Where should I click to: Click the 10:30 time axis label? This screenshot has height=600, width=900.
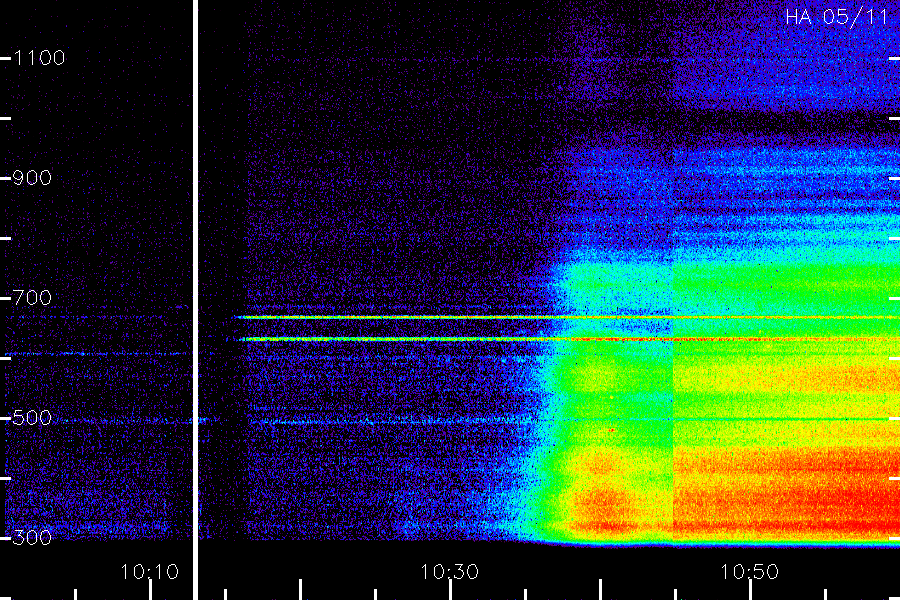point(449,572)
